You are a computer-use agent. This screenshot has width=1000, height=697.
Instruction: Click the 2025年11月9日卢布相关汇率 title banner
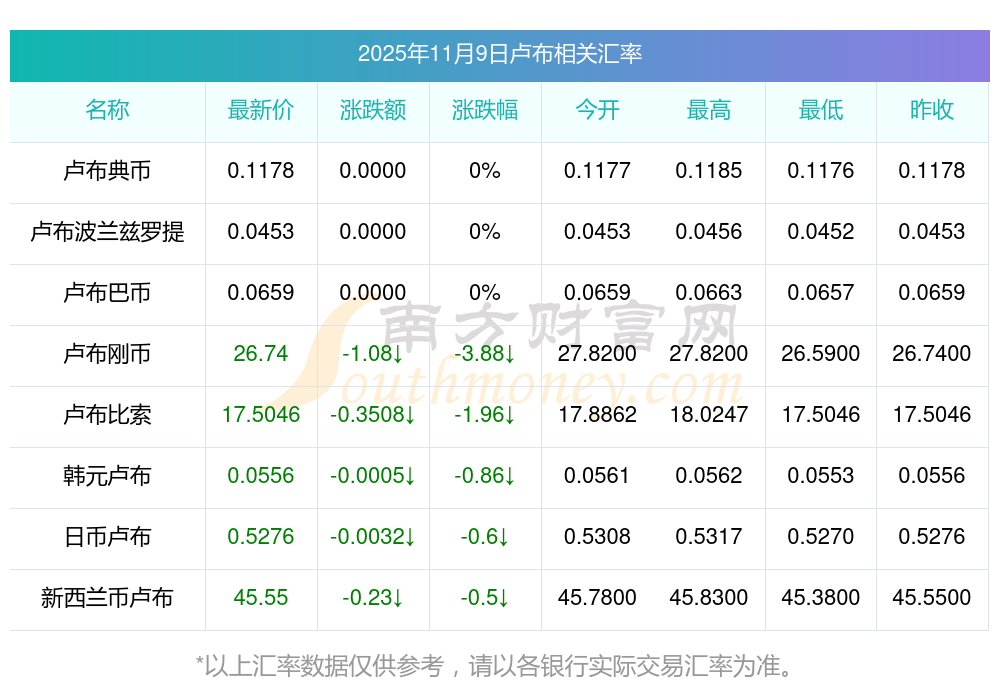pyautogui.click(x=499, y=54)
